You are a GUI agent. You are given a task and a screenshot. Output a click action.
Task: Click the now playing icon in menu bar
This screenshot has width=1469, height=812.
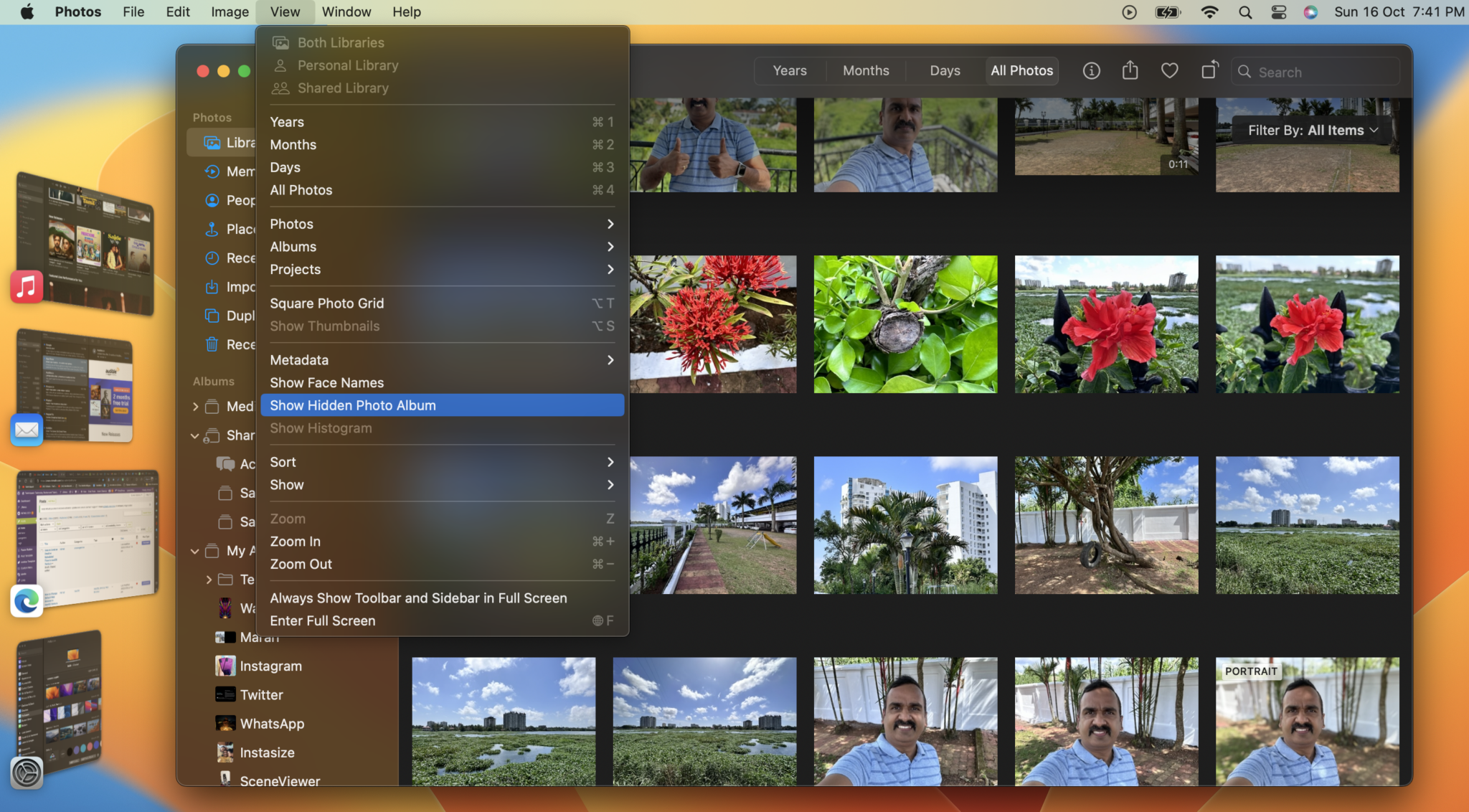point(1129,12)
